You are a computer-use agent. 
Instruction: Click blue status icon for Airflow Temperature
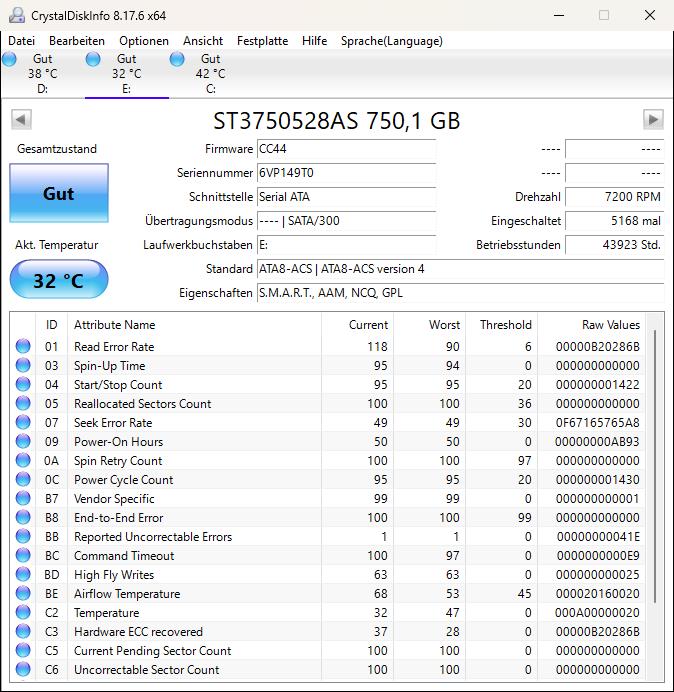point(23,593)
